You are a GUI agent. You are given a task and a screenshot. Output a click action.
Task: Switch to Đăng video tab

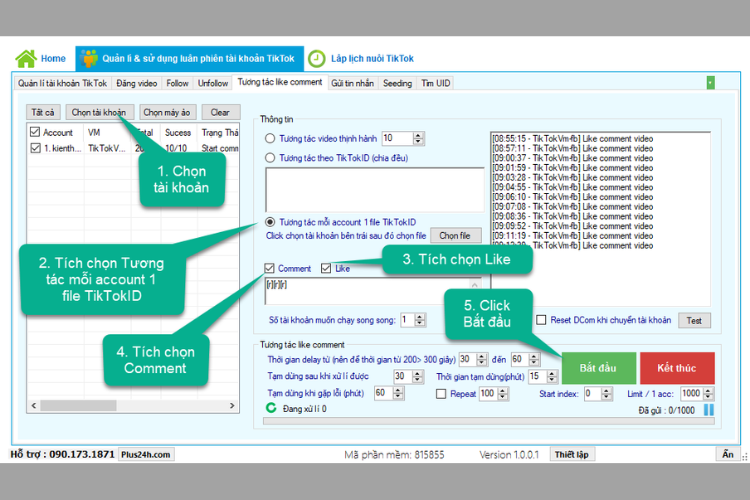click(136, 83)
